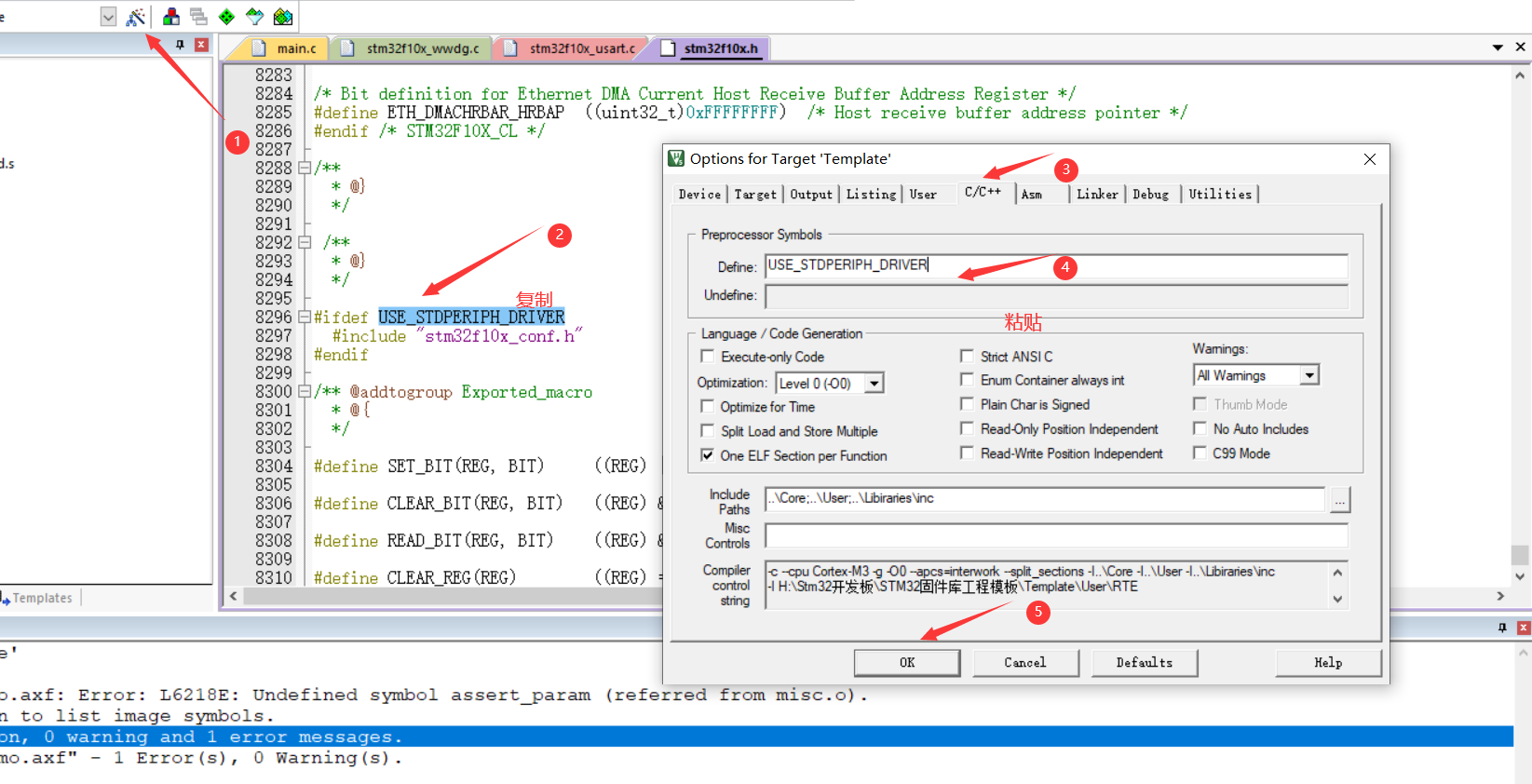
Task: Click the editor vertical scrollbar thumb
Action: tap(1520, 555)
